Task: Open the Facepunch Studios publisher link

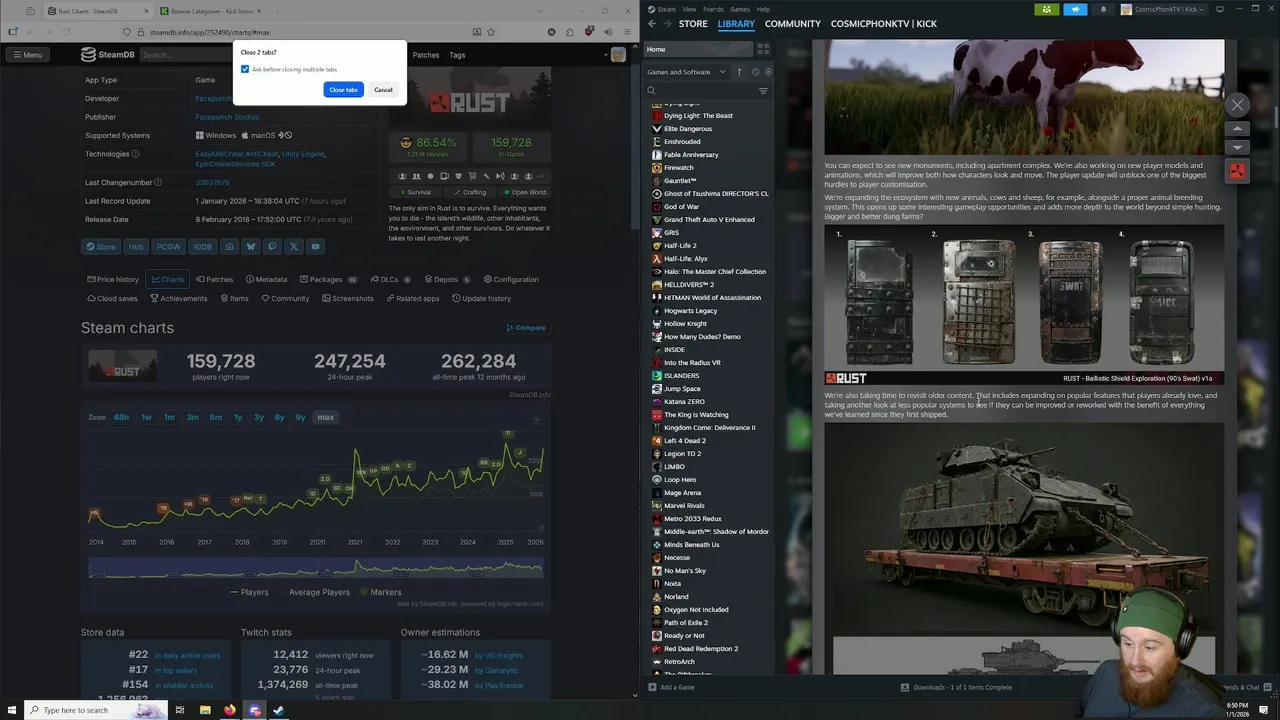Action: coord(227,117)
